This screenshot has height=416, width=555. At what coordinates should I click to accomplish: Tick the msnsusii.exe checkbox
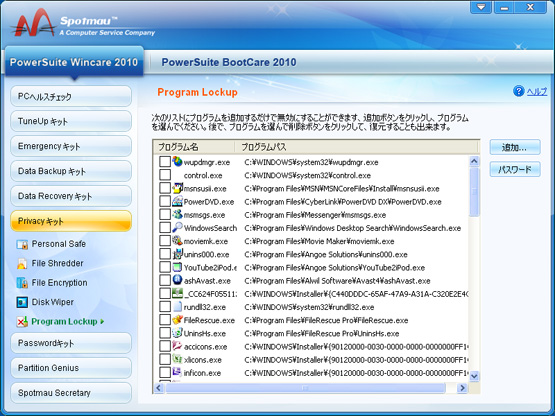click(165, 188)
